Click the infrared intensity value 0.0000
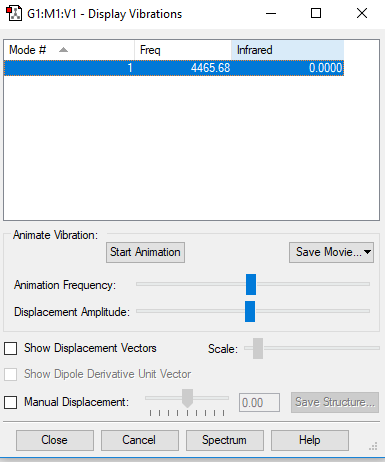Viewport: 385px width, 462px height. tap(325, 68)
